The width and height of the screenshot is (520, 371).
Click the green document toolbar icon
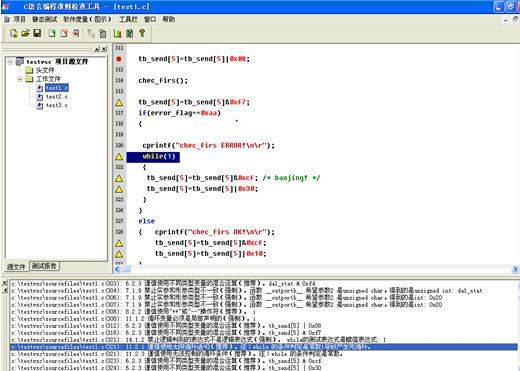52,33
